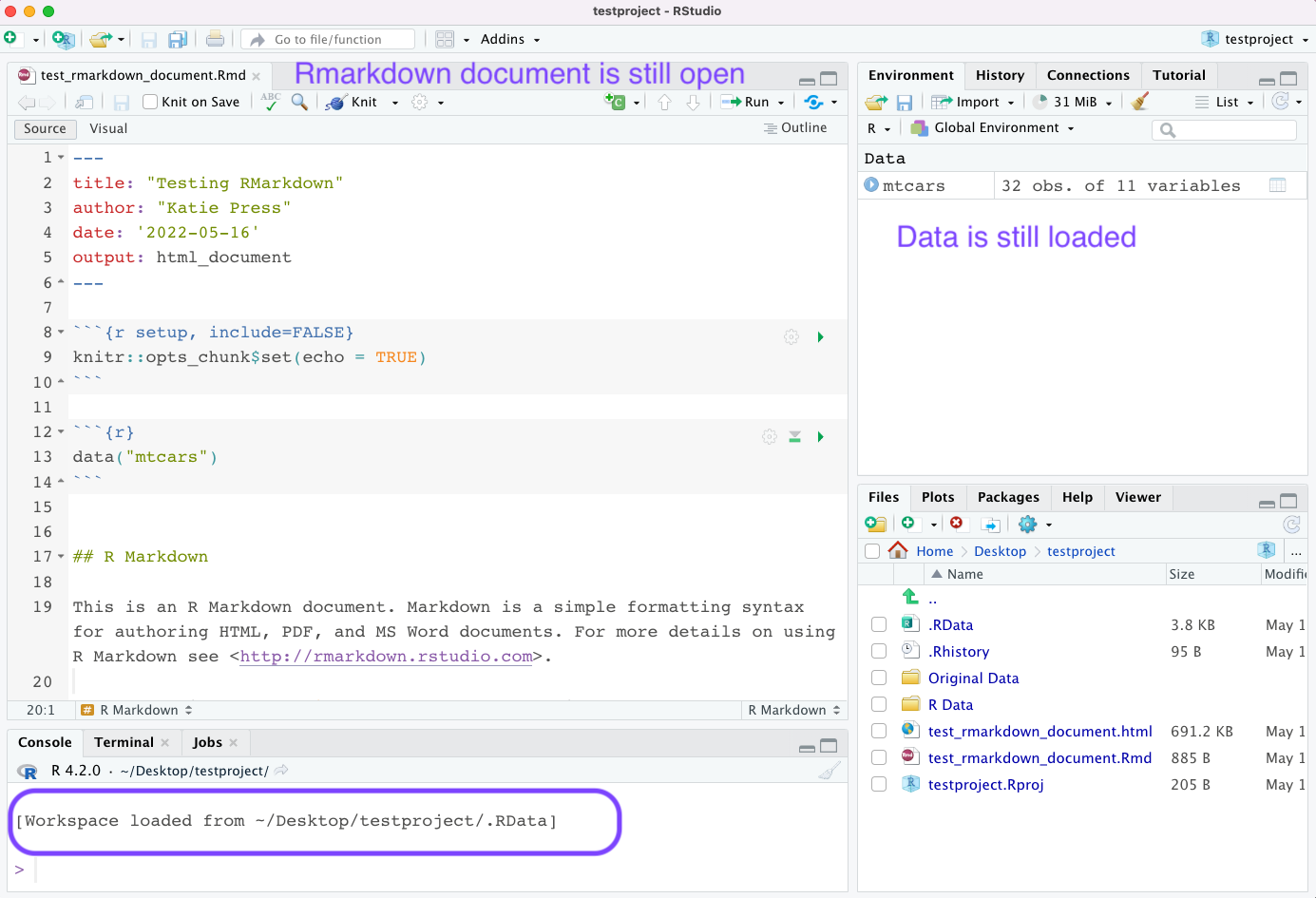
Task: Click the Find/Replace magnifier icon
Action: (x=299, y=102)
